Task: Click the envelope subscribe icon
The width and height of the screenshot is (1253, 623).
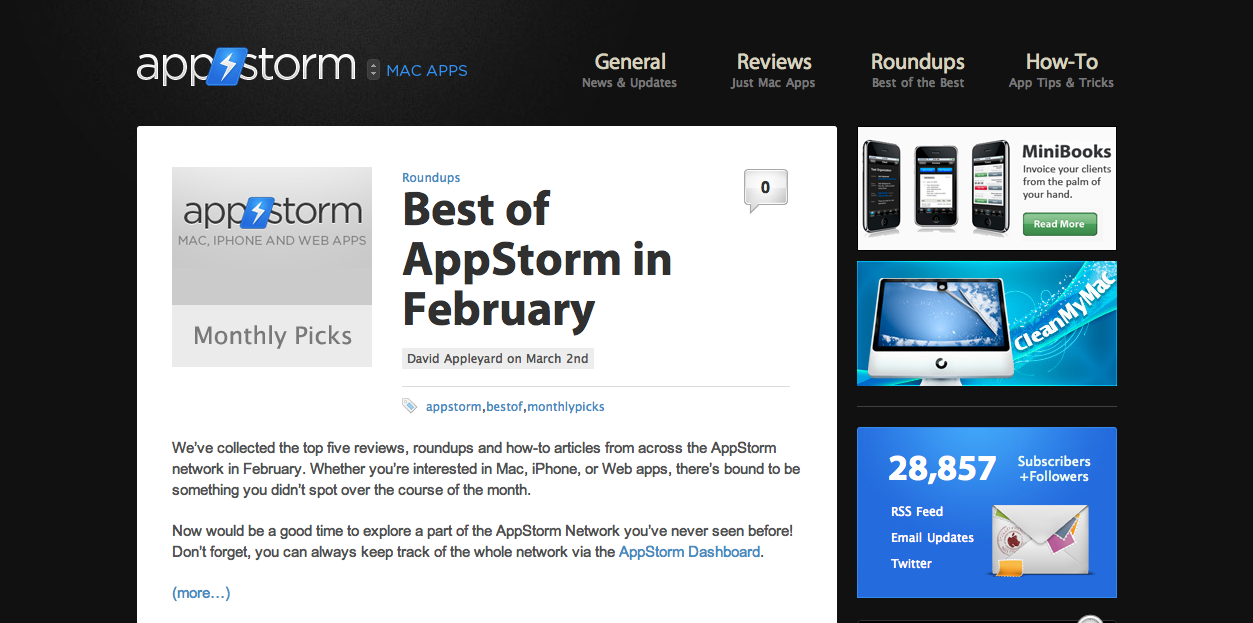Action: 1039,540
